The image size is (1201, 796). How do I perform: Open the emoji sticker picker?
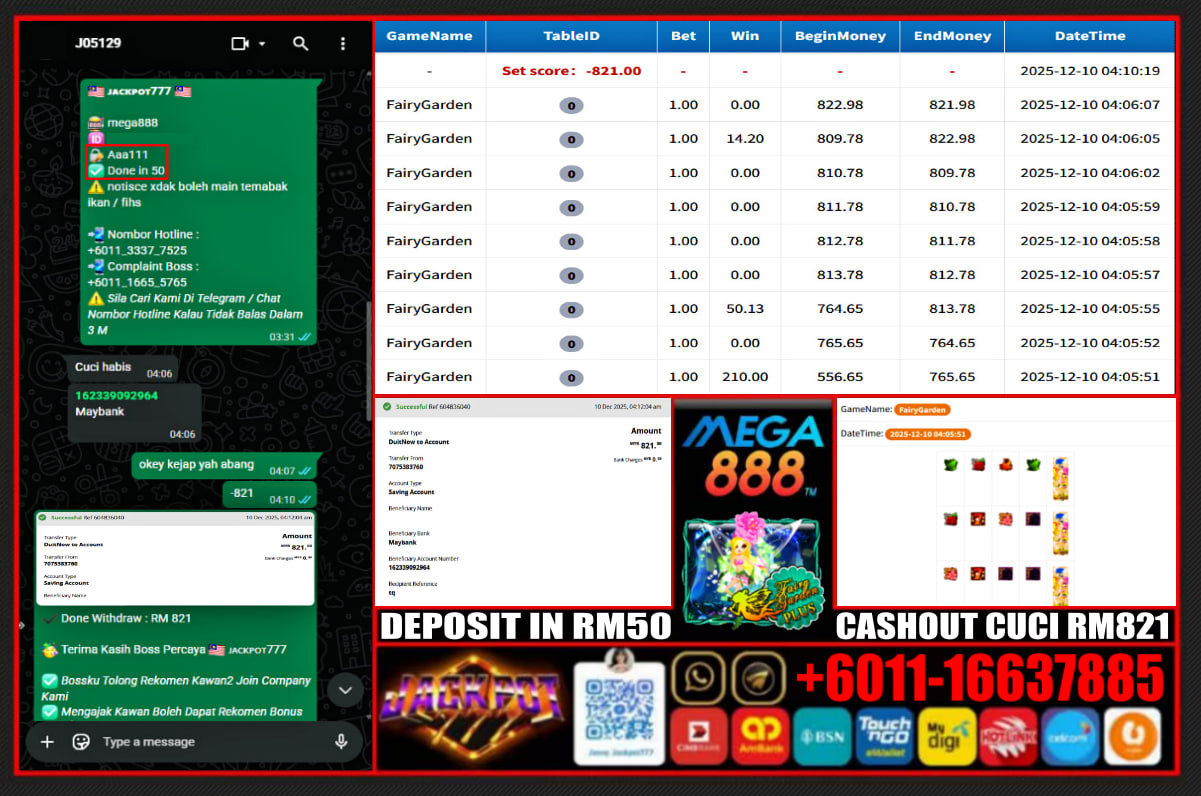pos(81,741)
